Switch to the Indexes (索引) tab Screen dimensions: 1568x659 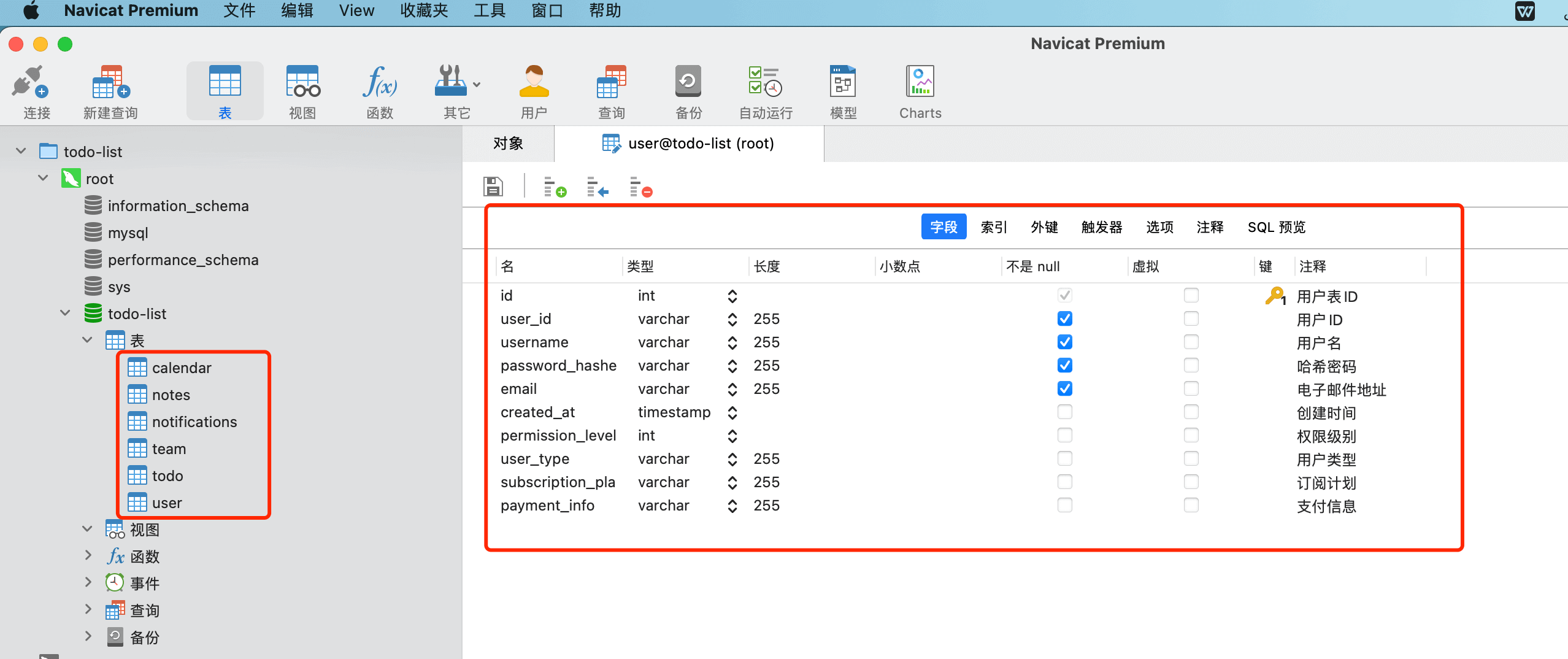coord(993,227)
